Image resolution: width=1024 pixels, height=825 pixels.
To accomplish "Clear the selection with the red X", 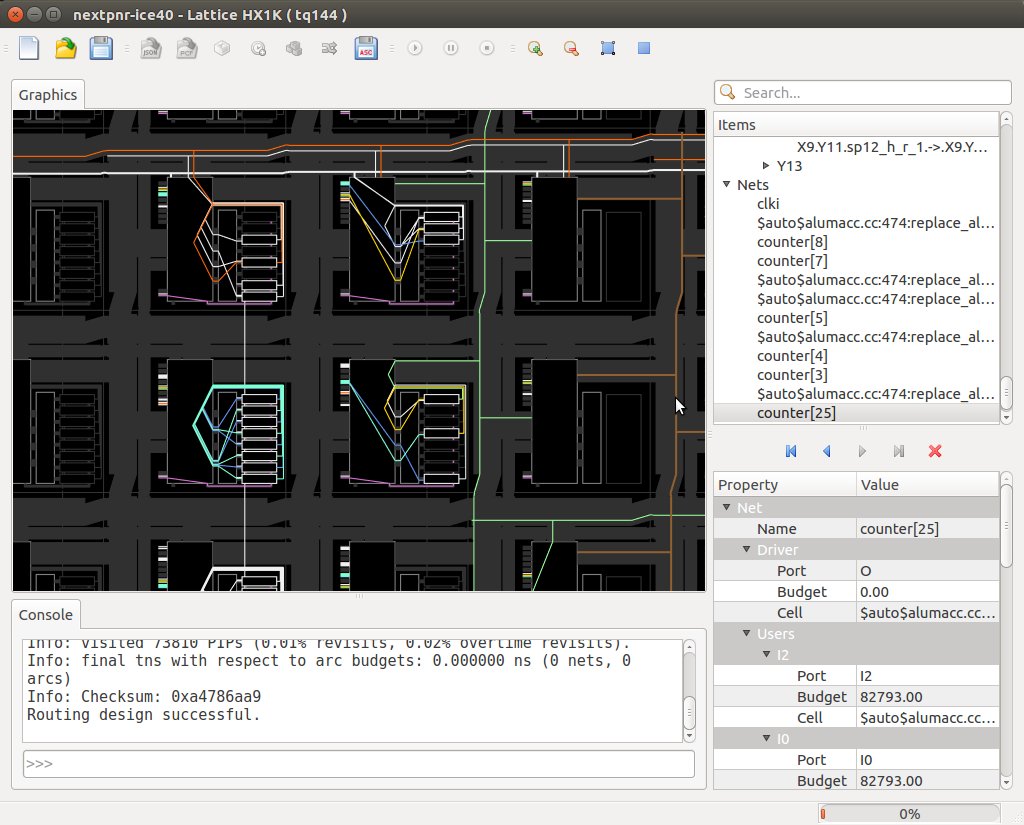I will click(935, 452).
